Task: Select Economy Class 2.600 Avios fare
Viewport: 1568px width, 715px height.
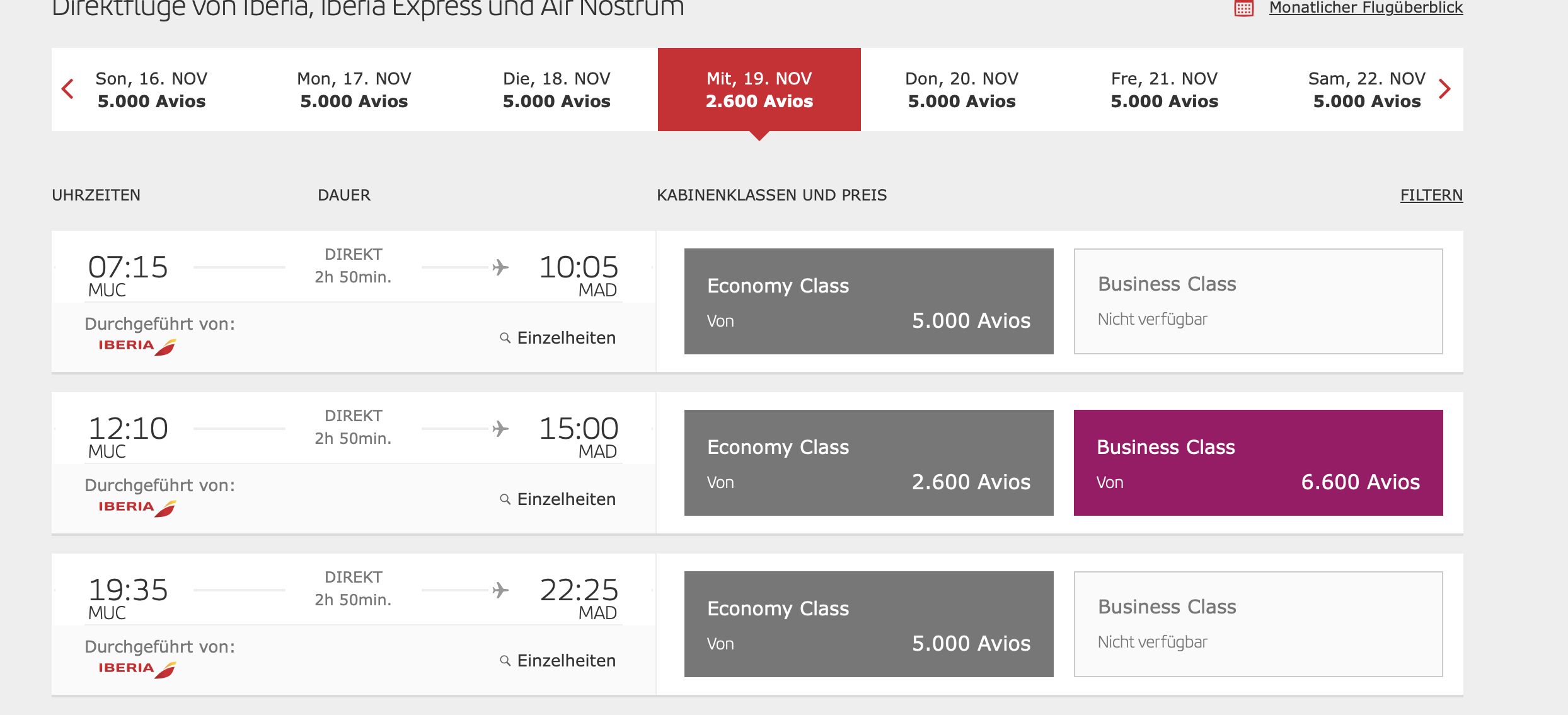Action: point(868,463)
